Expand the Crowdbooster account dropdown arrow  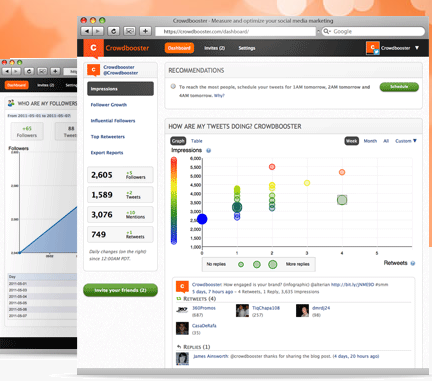coord(417,48)
